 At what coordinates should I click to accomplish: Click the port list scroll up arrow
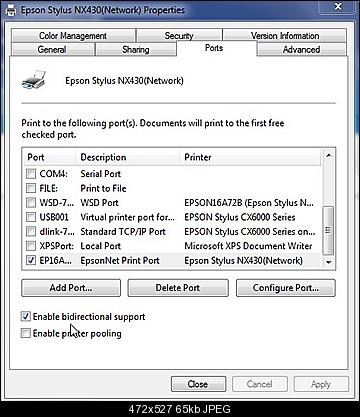(x=329, y=156)
